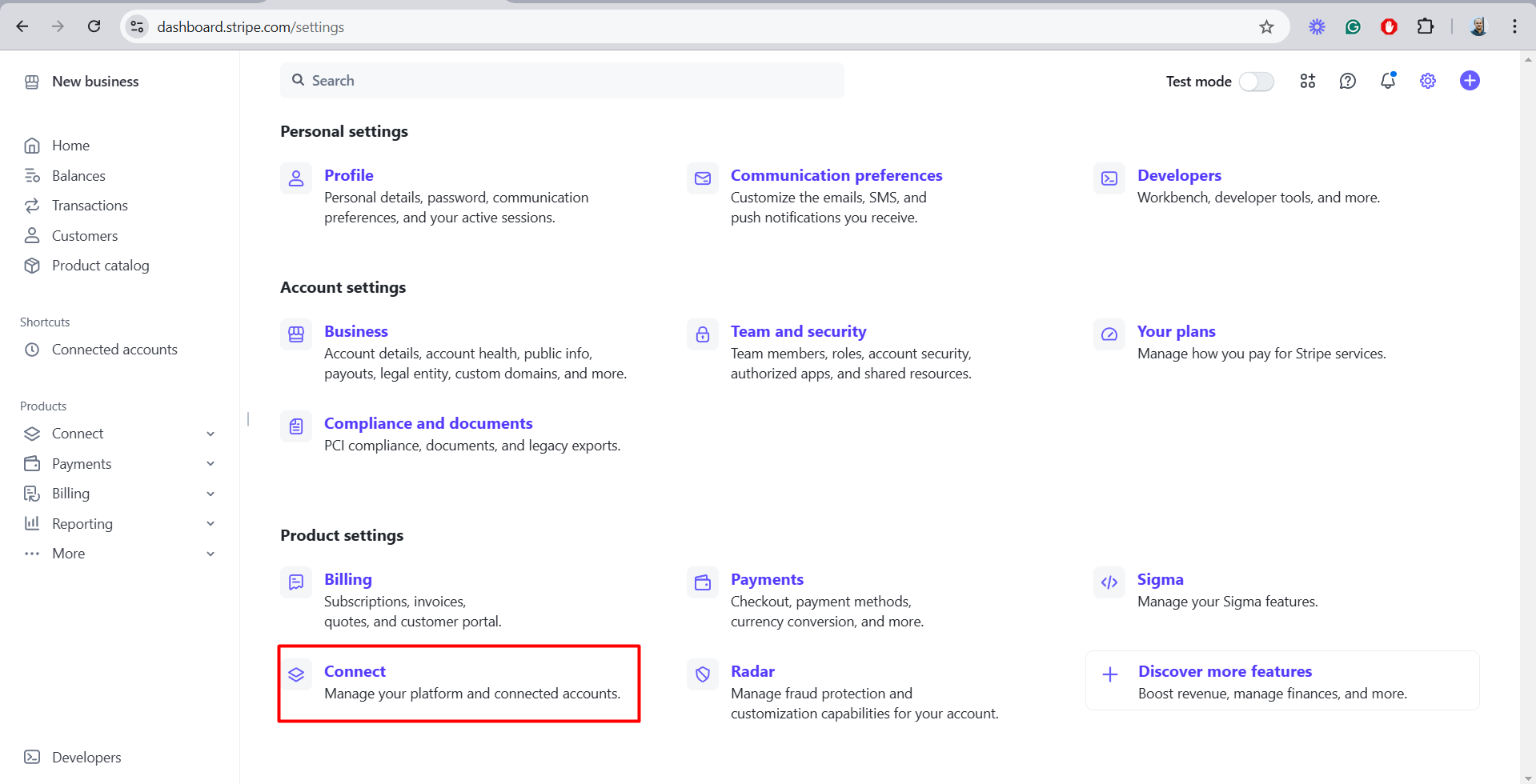Click the blue plus create button

coord(1470,81)
